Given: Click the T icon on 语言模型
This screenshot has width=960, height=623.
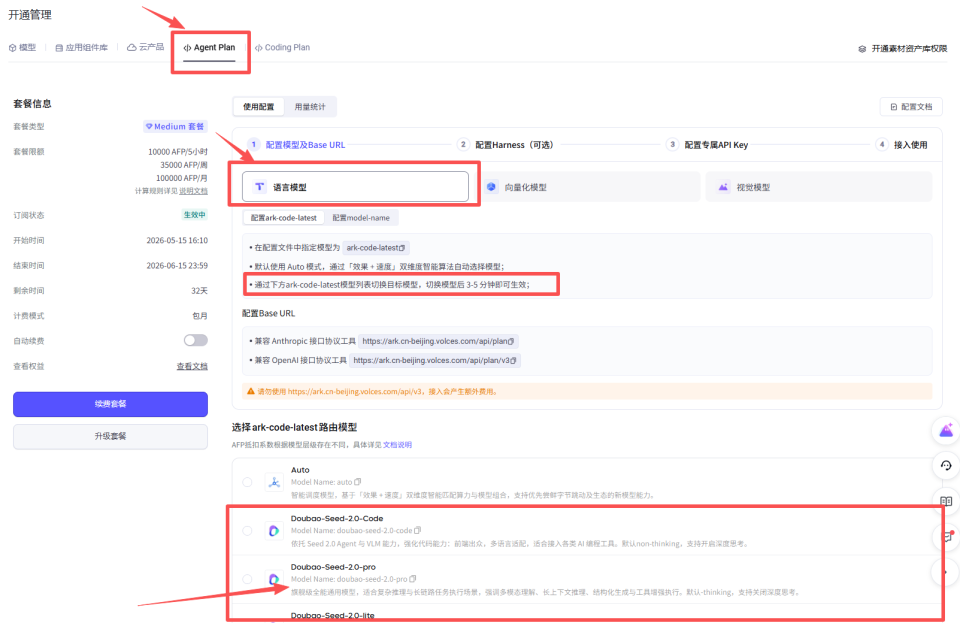Looking at the screenshot, I should pyautogui.click(x=260, y=187).
